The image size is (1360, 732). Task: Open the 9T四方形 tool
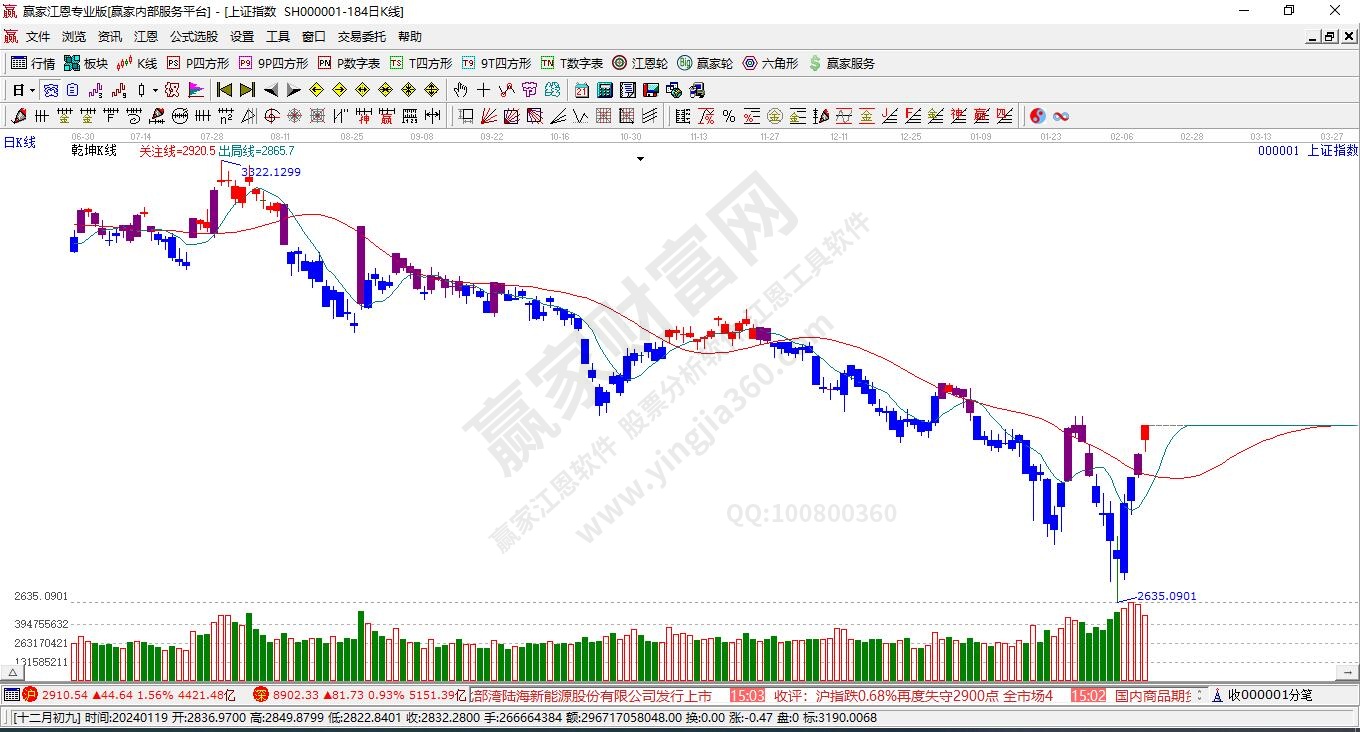click(x=496, y=63)
